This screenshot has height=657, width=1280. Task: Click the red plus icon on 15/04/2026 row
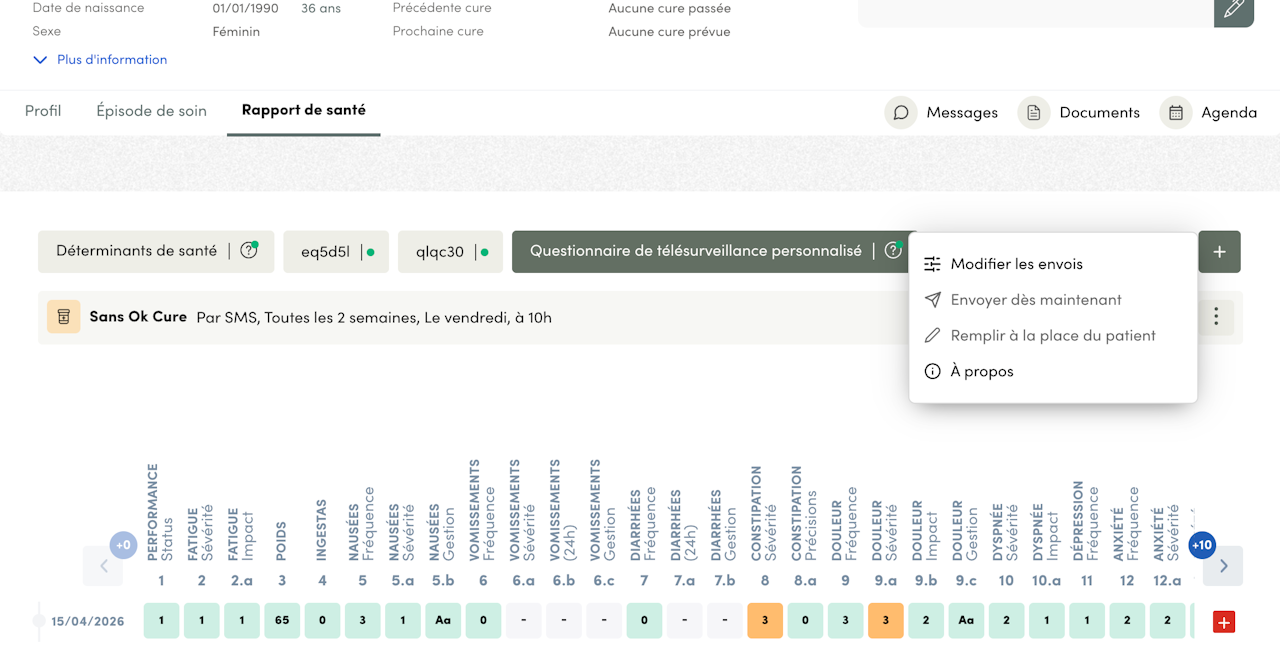click(1224, 622)
